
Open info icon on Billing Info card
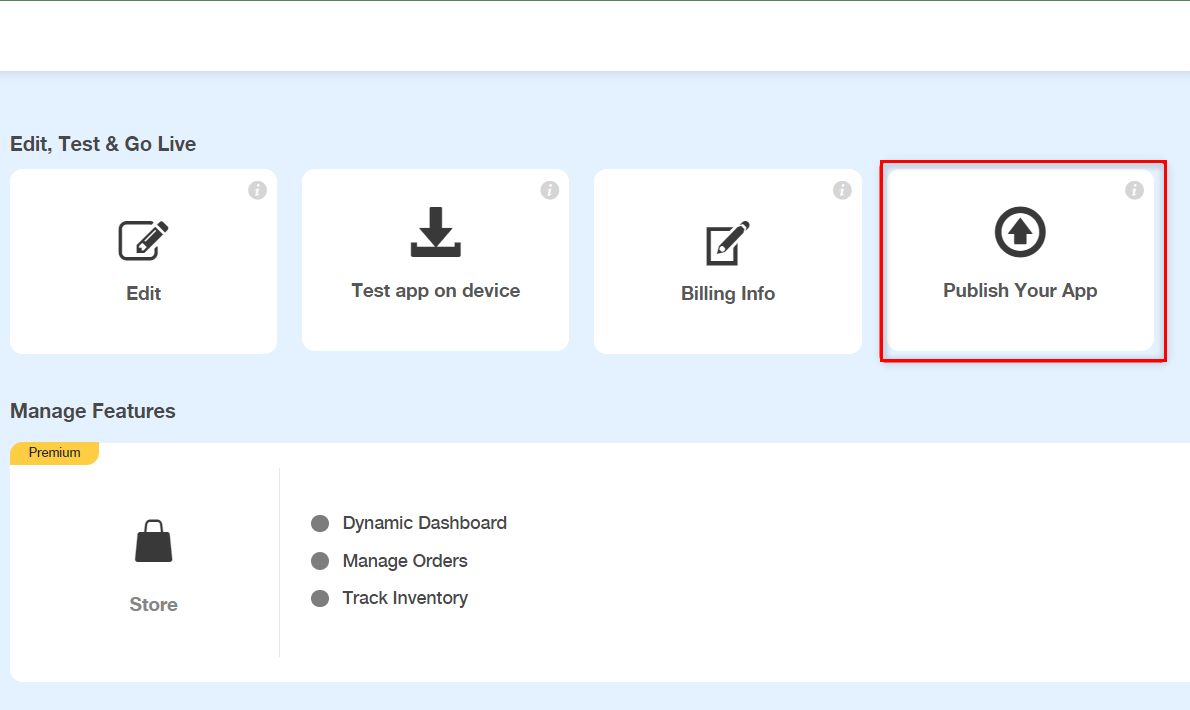[841, 189]
